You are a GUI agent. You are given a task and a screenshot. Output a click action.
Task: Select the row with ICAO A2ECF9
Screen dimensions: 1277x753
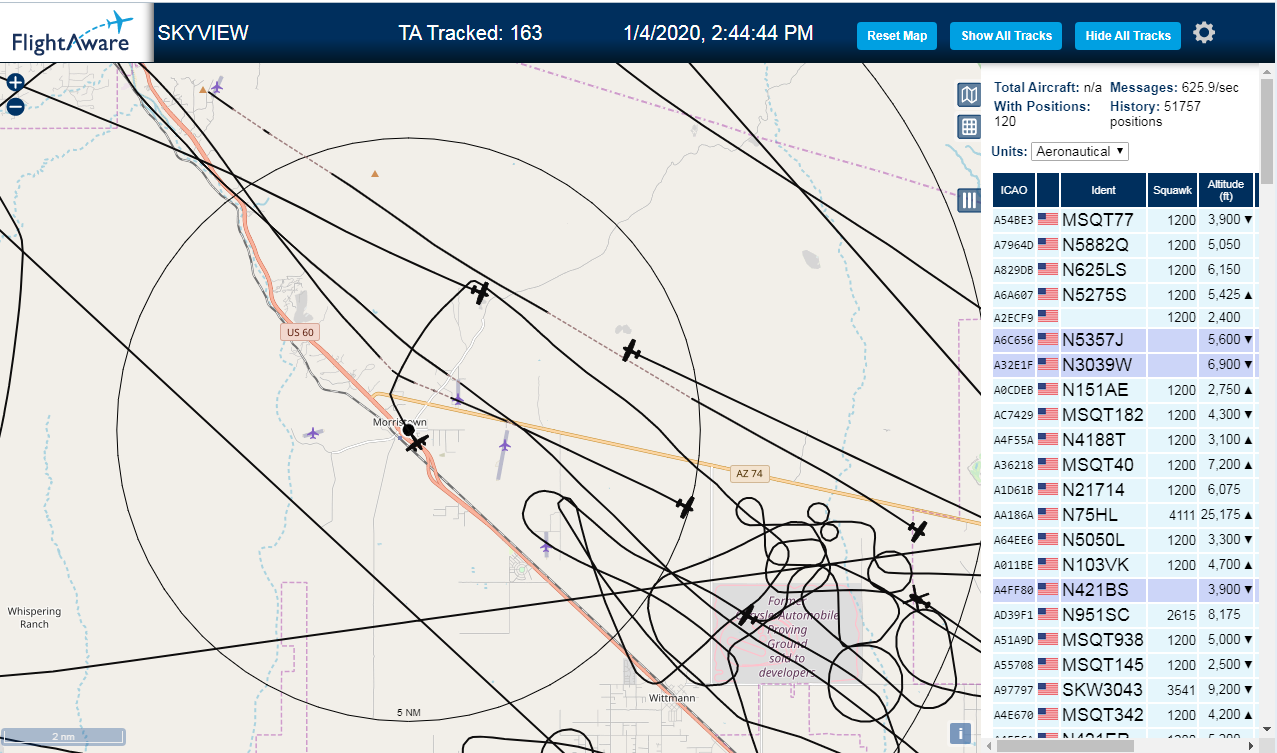tap(1124, 317)
